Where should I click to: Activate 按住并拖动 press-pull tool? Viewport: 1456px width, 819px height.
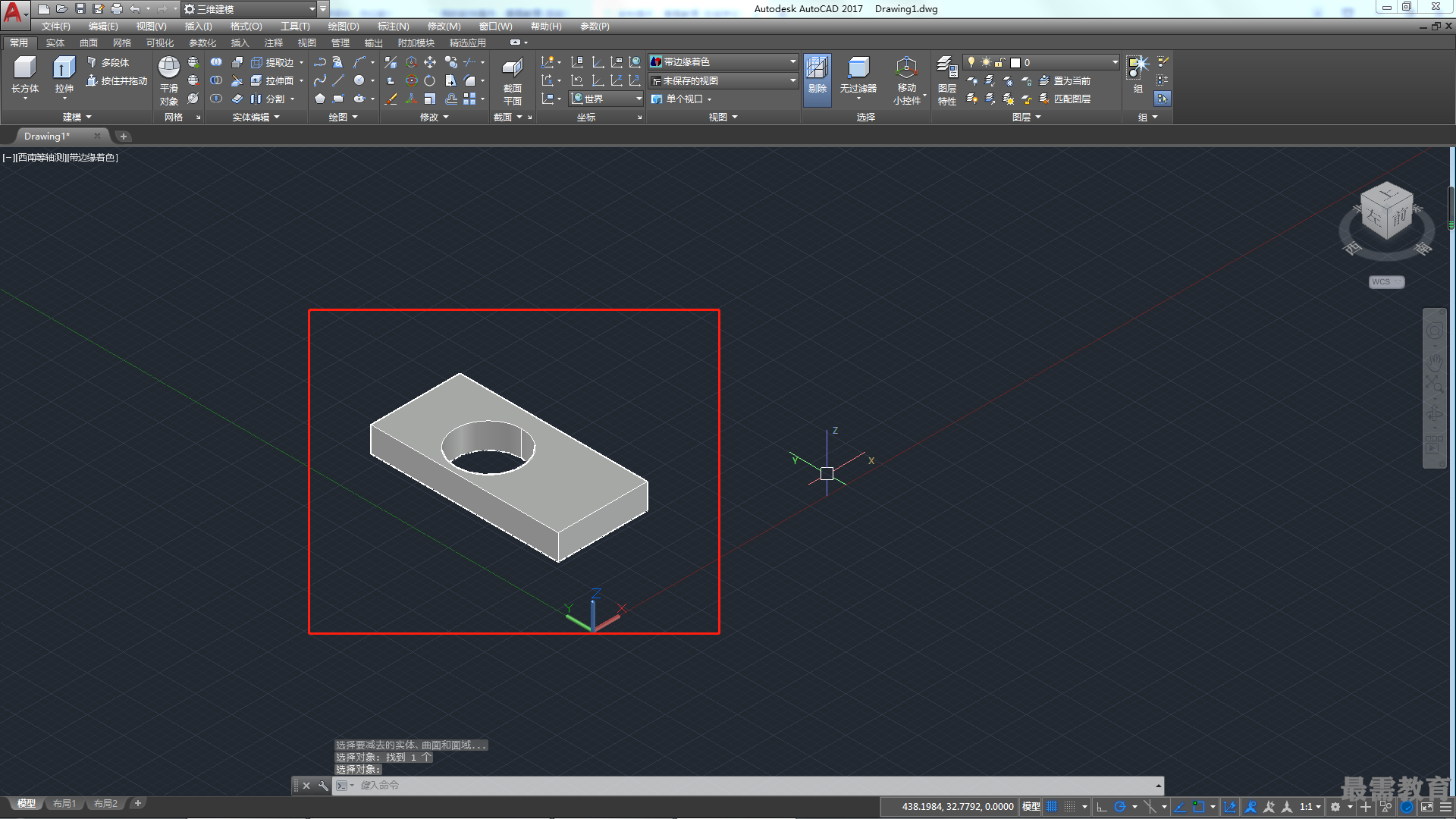point(117,80)
